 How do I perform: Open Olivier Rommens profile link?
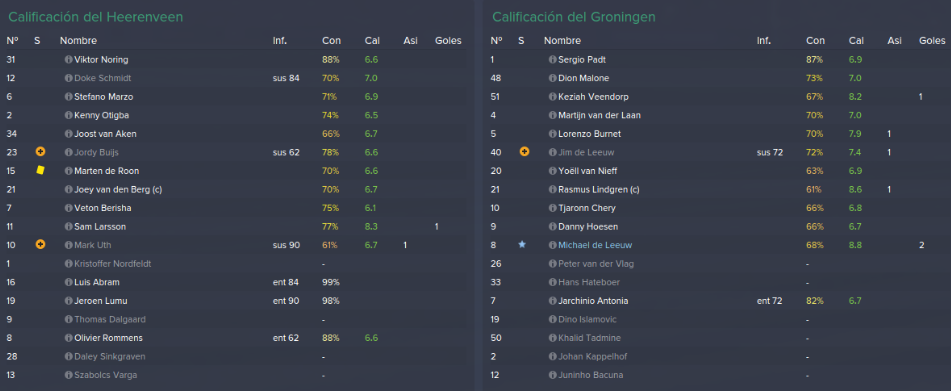(x=108, y=338)
